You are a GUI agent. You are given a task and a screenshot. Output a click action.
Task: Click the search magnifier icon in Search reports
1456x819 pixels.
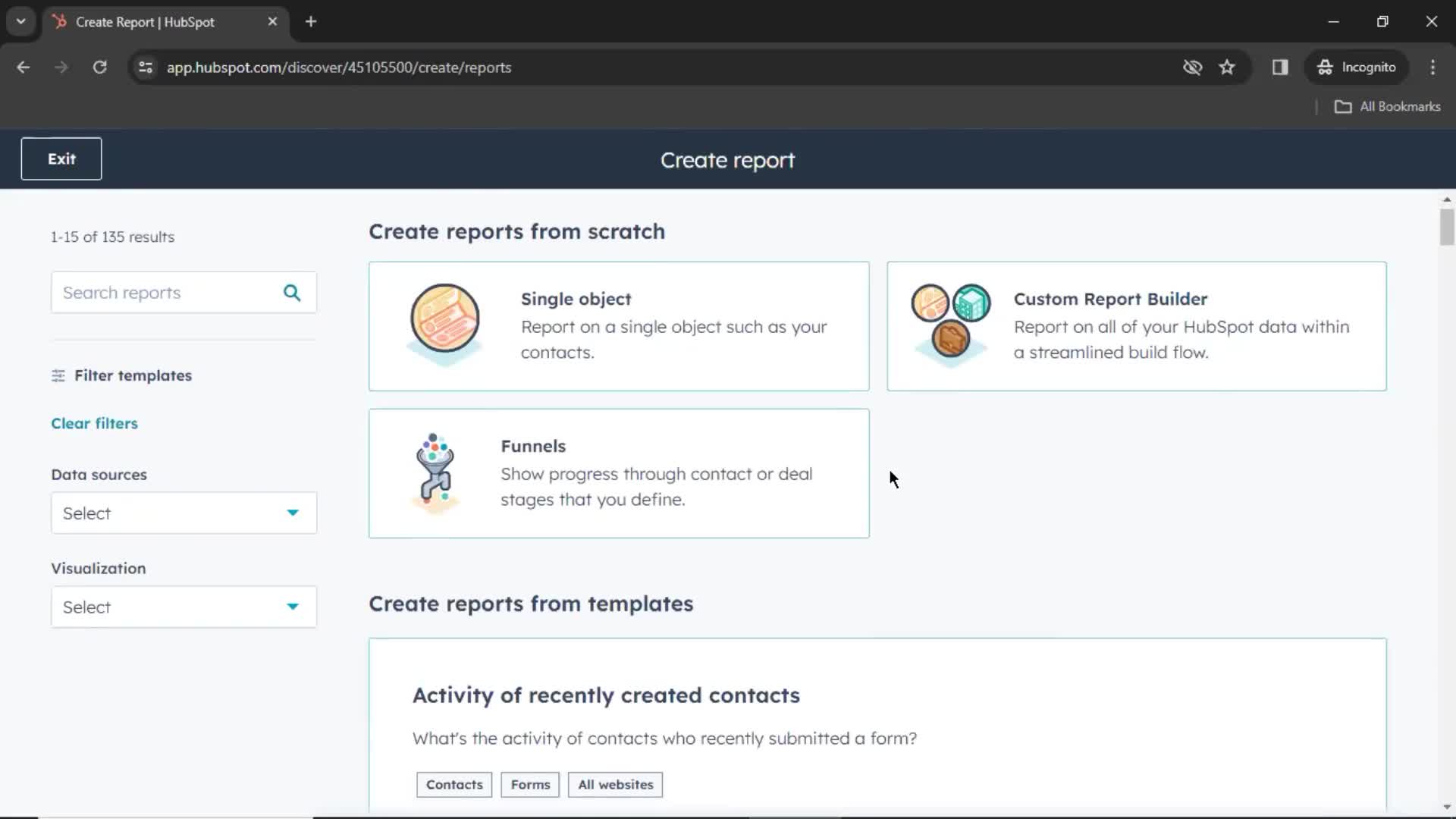tap(292, 293)
